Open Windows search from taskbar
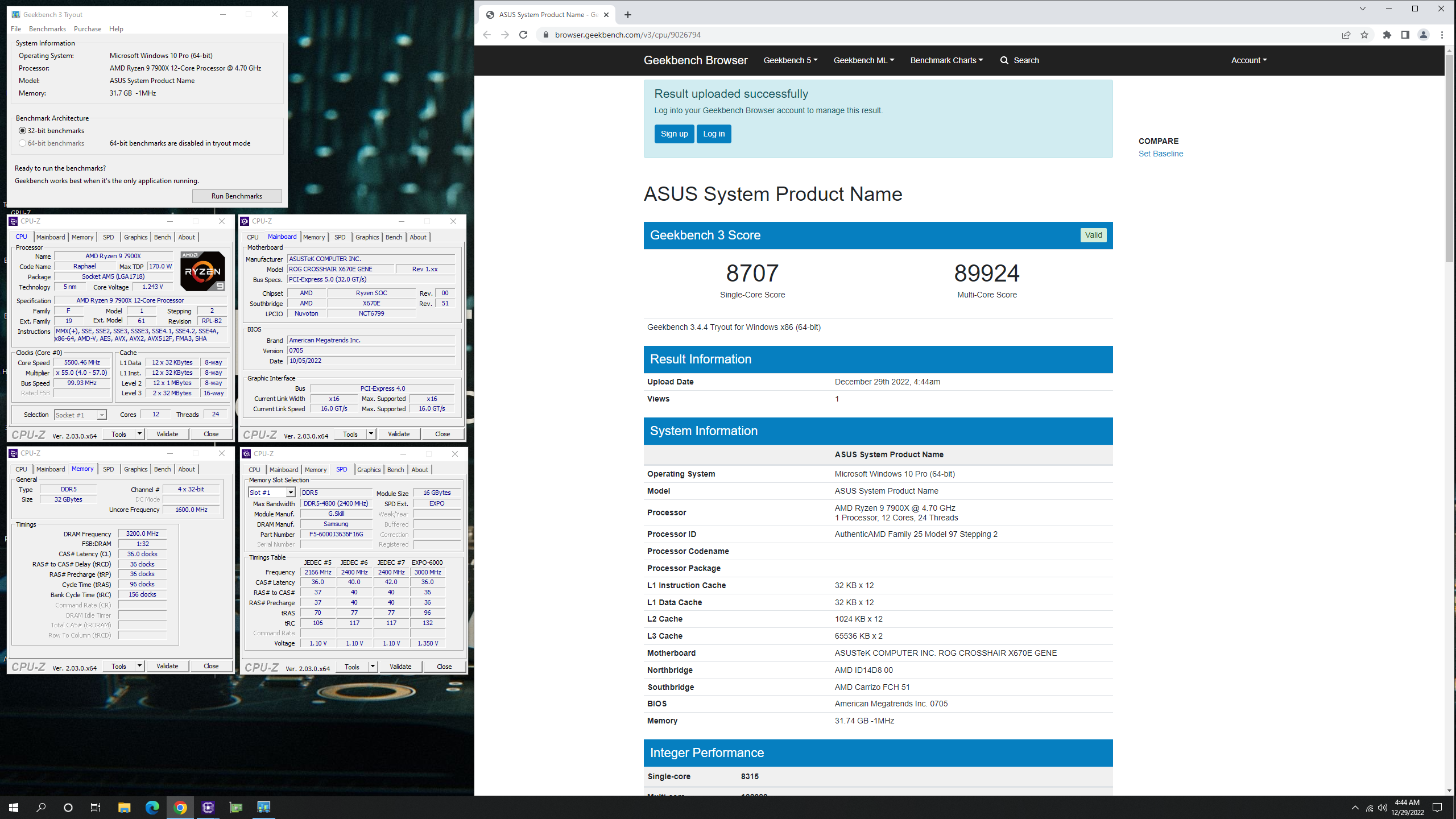The height and width of the screenshot is (819, 1456). [x=41, y=807]
